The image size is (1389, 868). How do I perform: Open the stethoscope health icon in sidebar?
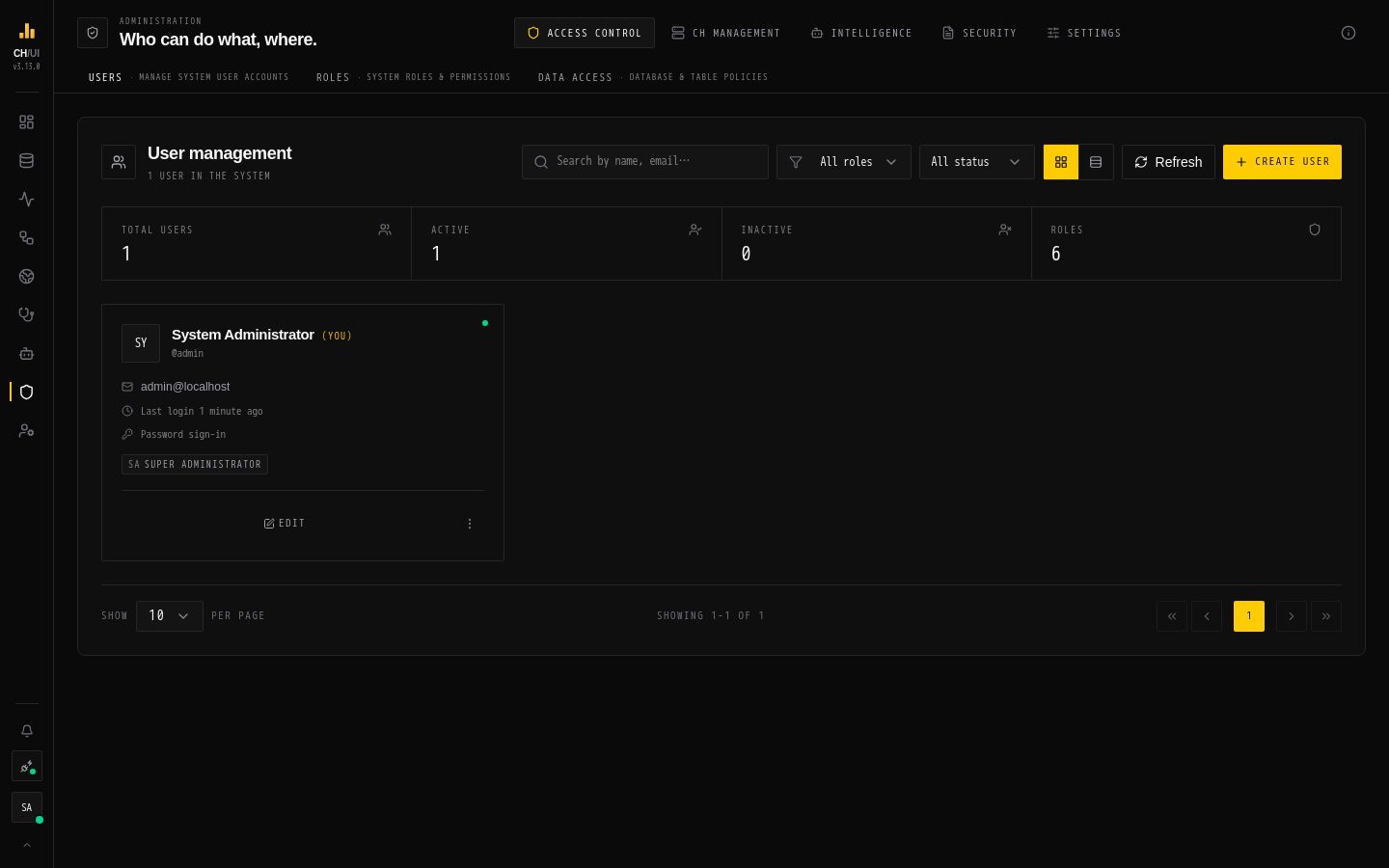click(26, 315)
